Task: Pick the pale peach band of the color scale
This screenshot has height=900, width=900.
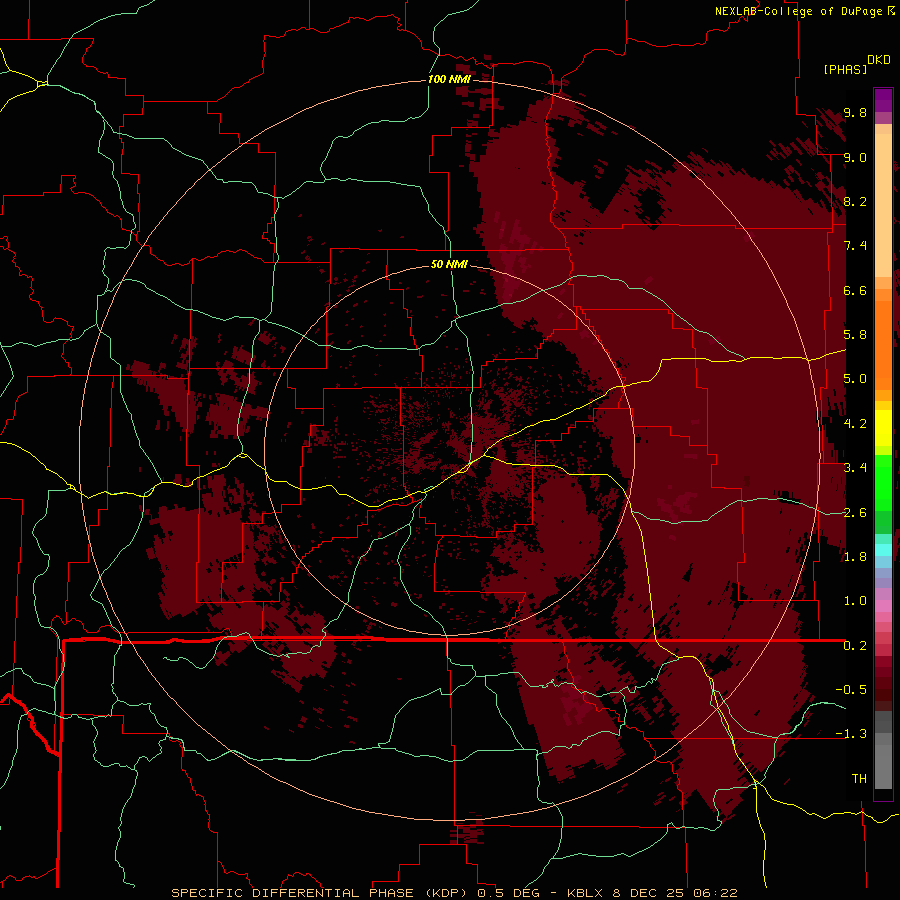Action: click(x=883, y=205)
